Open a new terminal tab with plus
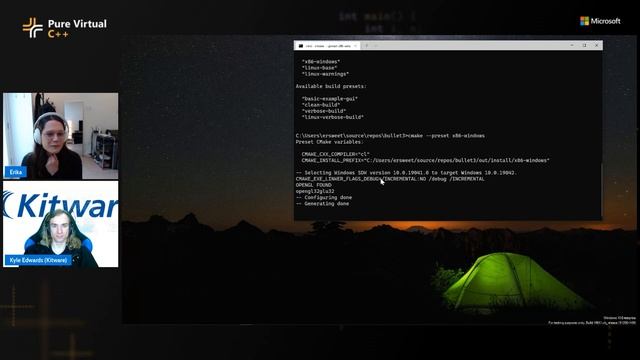Viewport: 640px width, 360px height. (x=367, y=46)
